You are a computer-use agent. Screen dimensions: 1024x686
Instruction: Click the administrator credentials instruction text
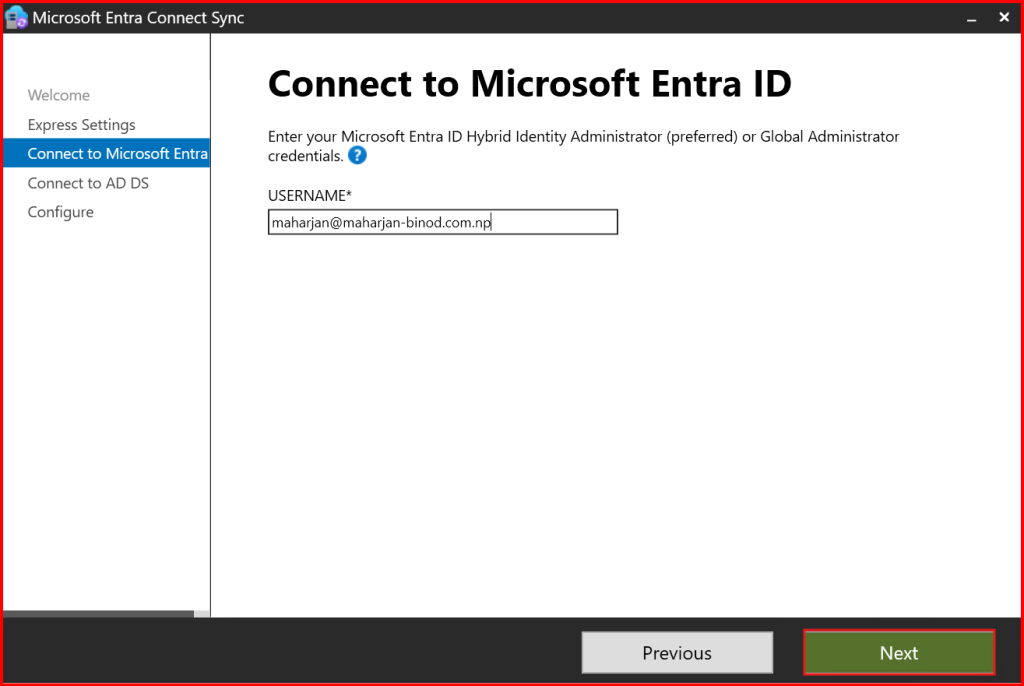[x=583, y=137]
